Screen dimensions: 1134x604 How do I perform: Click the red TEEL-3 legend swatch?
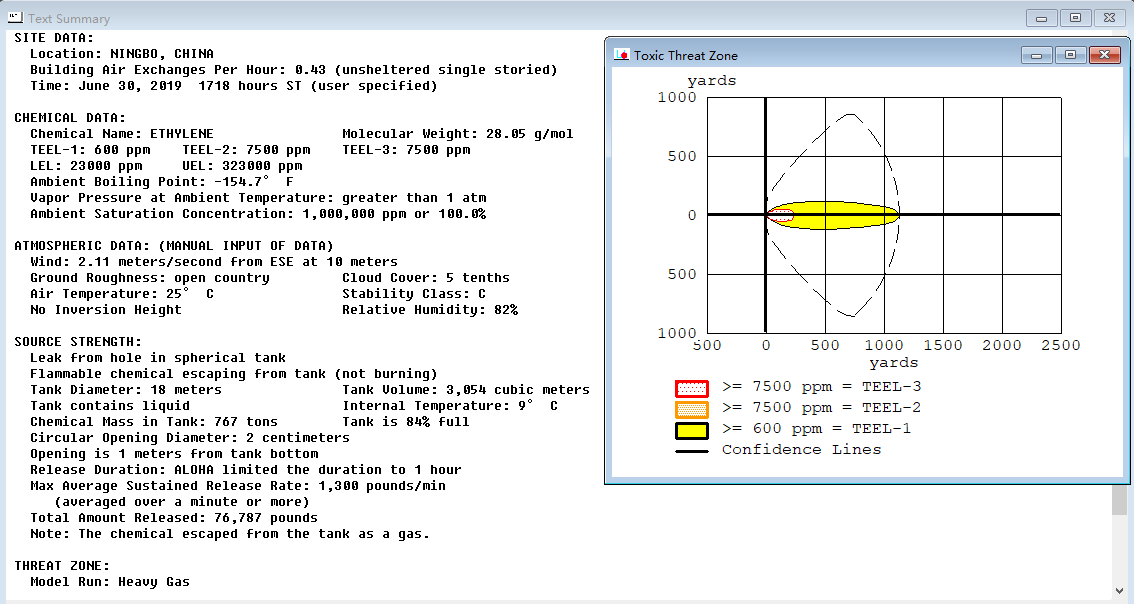[x=691, y=388]
